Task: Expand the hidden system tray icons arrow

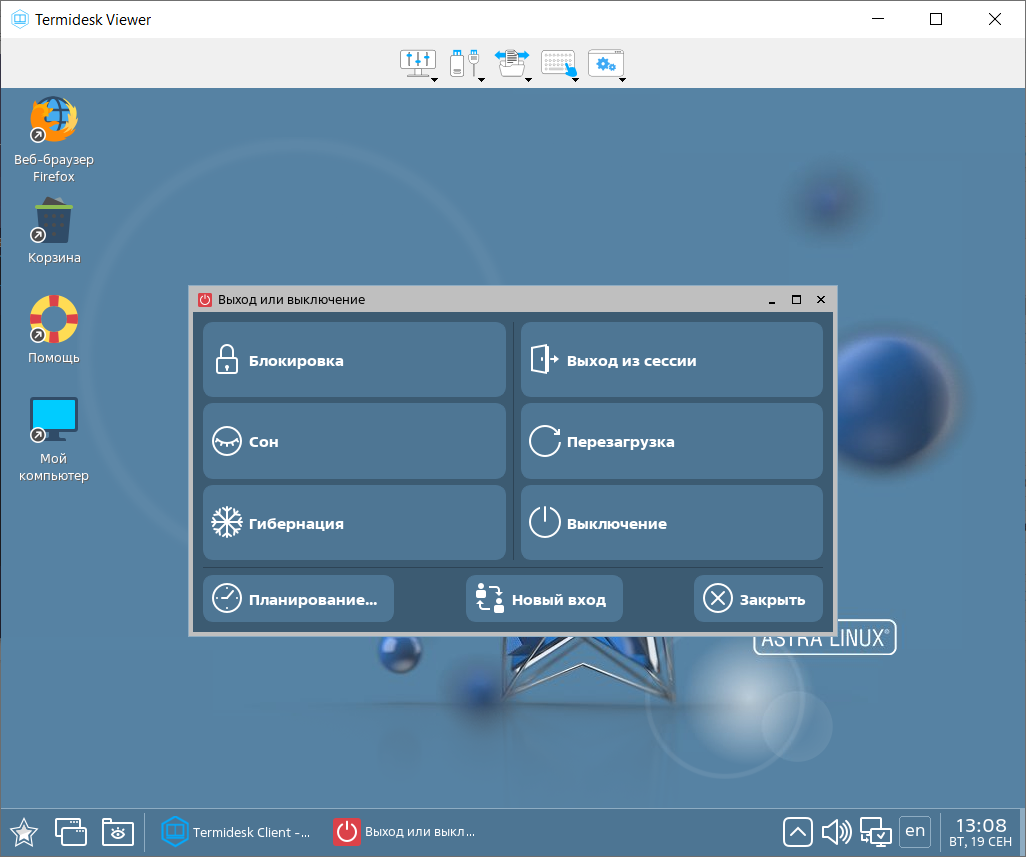Action: coord(797,831)
